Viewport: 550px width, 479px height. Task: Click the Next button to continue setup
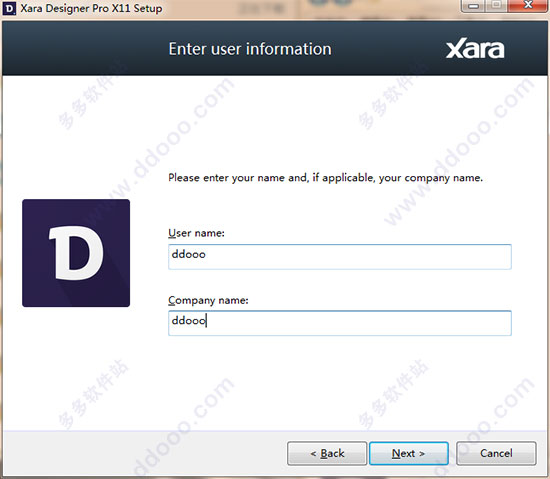pyautogui.click(x=409, y=453)
